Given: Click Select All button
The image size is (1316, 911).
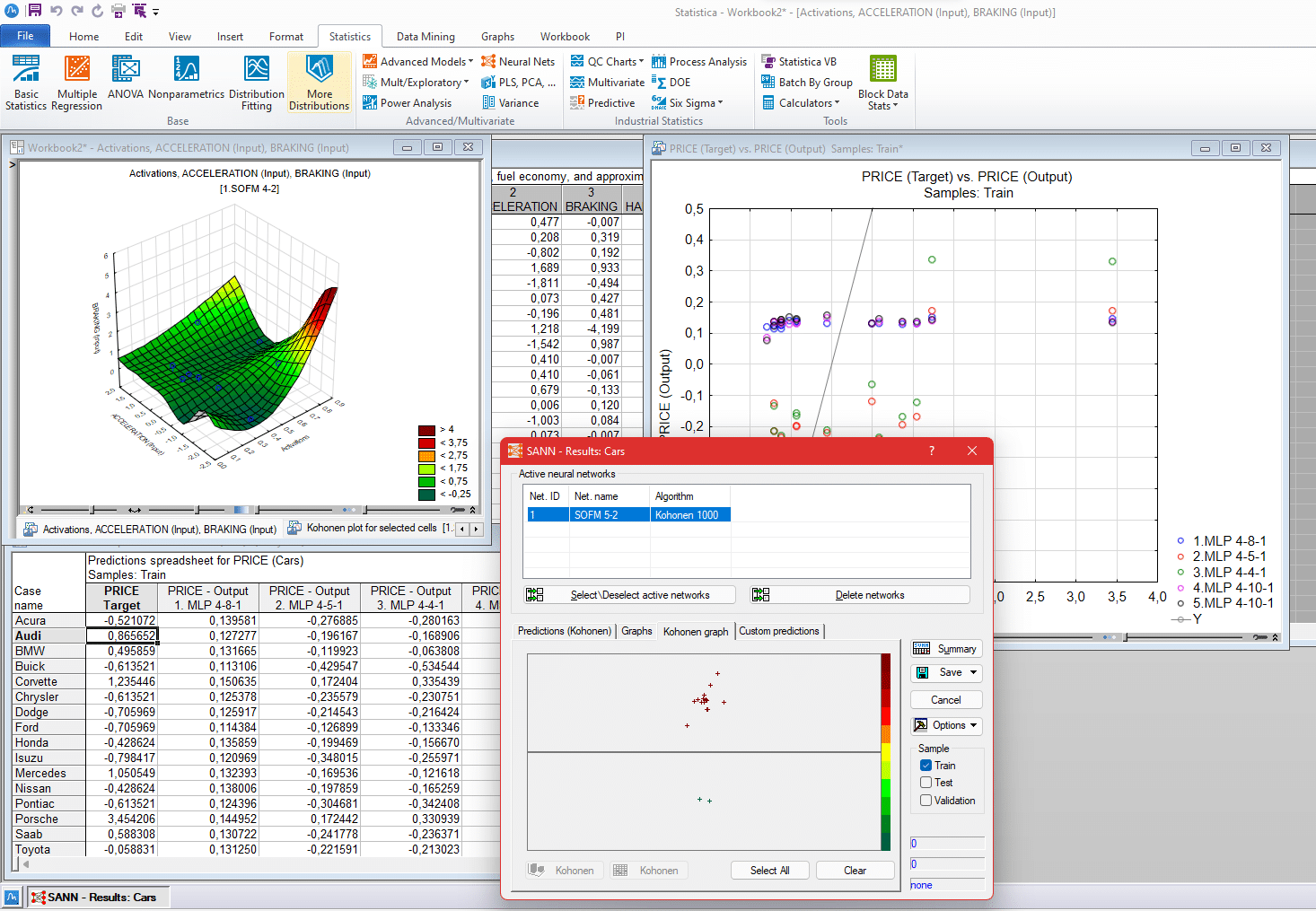Looking at the screenshot, I should pyautogui.click(x=769, y=871).
